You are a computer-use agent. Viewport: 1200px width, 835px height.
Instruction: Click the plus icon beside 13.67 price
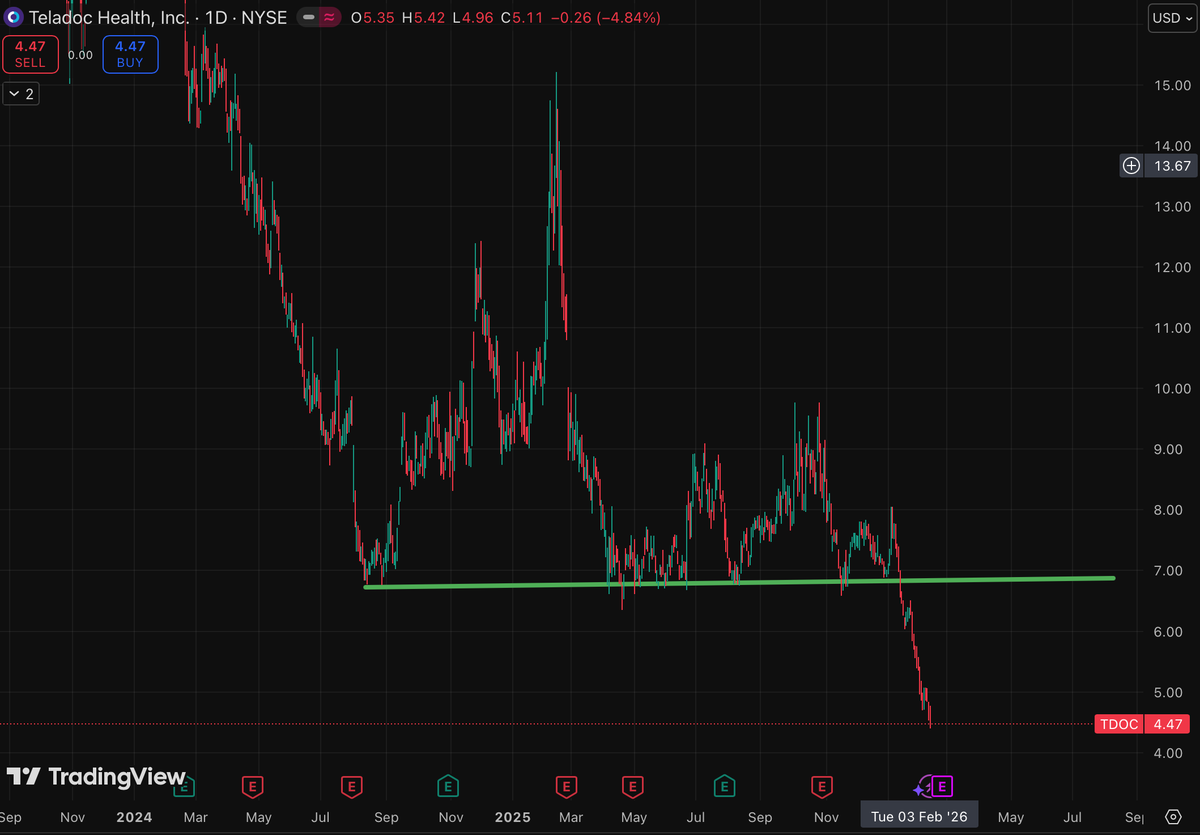coord(1131,166)
